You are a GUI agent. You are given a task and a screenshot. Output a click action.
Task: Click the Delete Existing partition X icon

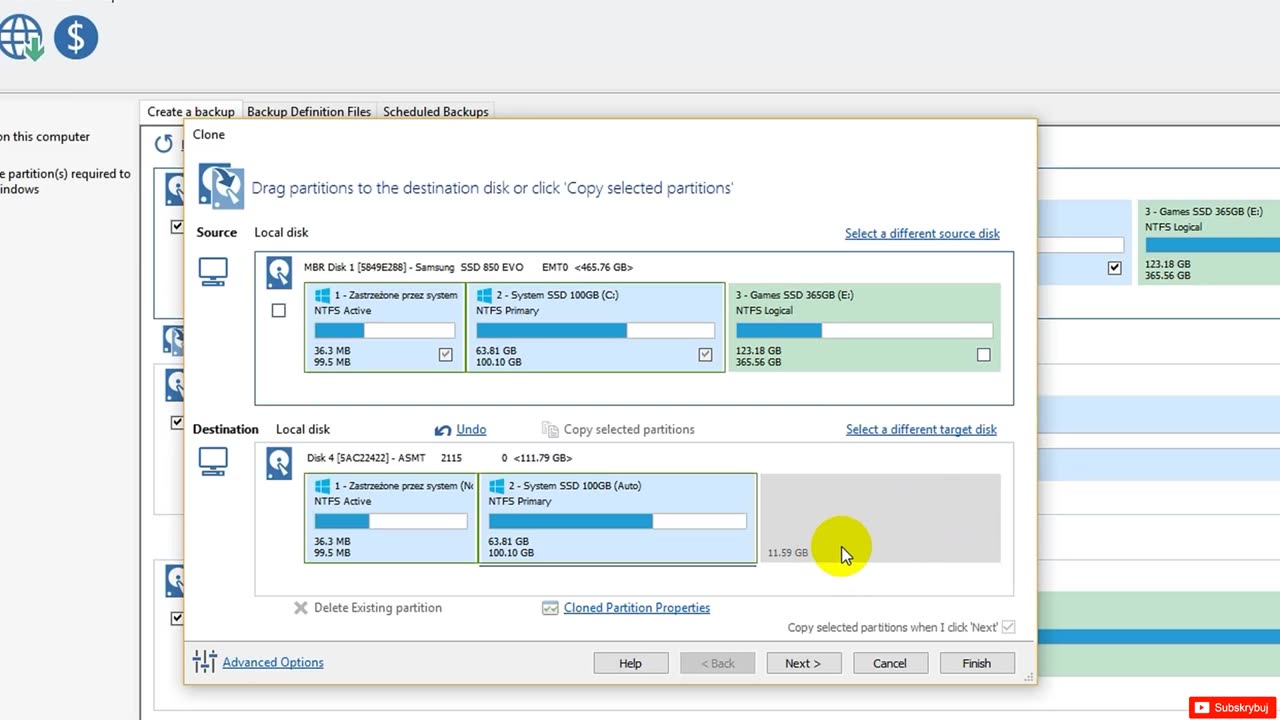[x=301, y=608]
